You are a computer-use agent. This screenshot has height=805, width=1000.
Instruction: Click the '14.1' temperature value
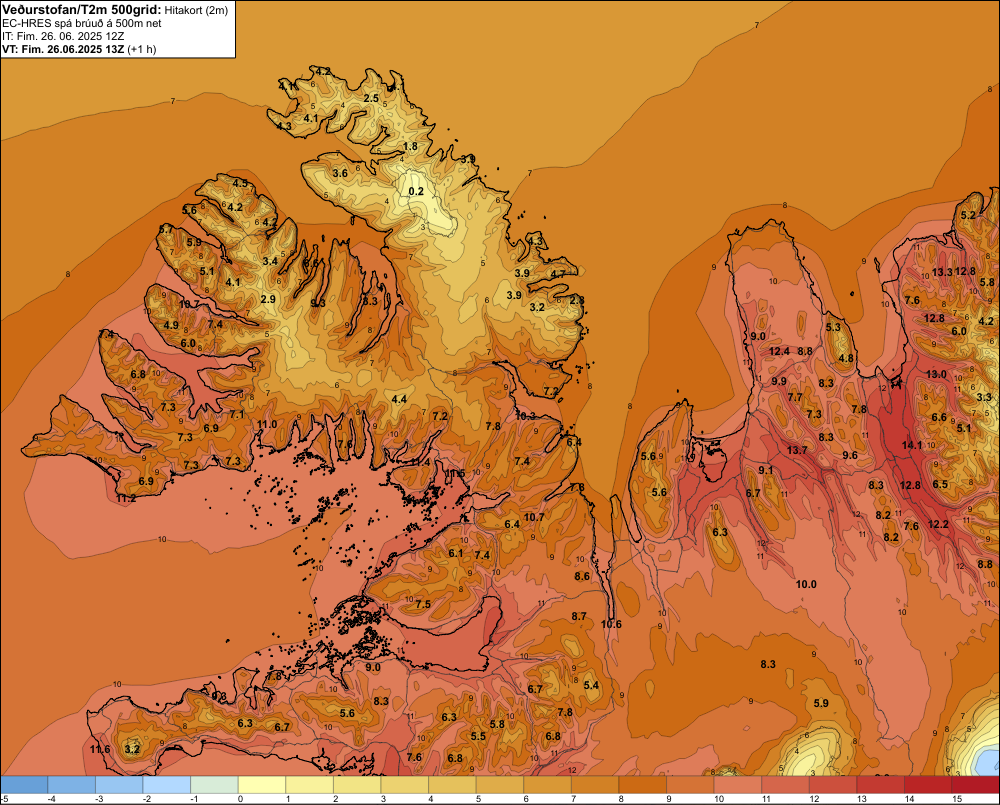click(912, 445)
